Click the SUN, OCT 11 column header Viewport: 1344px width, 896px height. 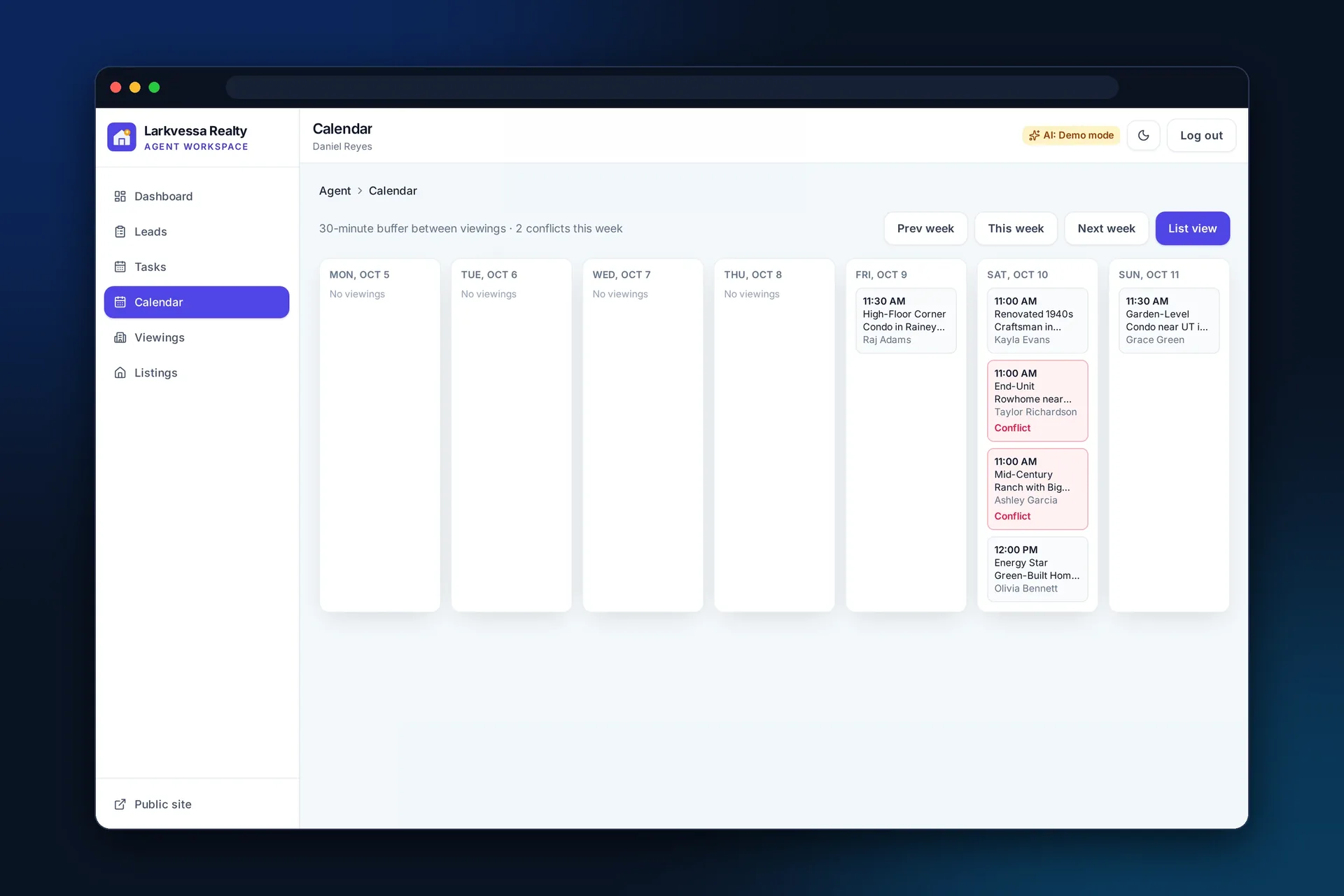tap(1149, 275)
